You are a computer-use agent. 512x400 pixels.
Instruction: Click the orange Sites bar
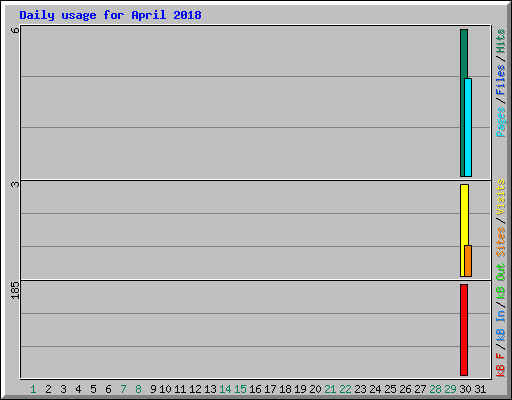468,261
